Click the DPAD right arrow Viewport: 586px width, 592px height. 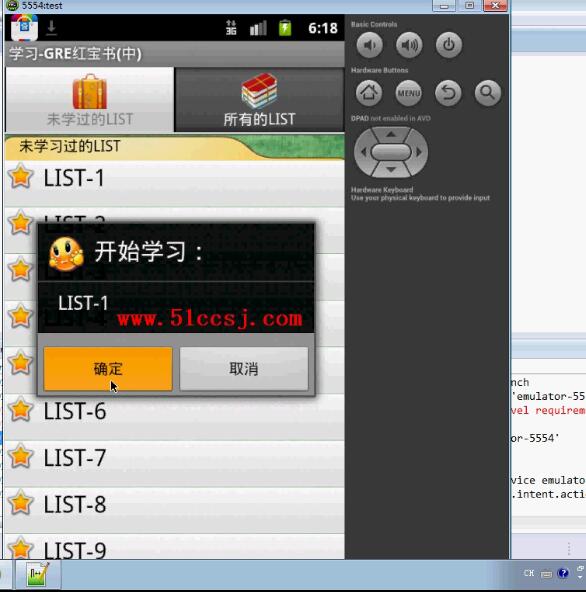(x=418, y=152)
